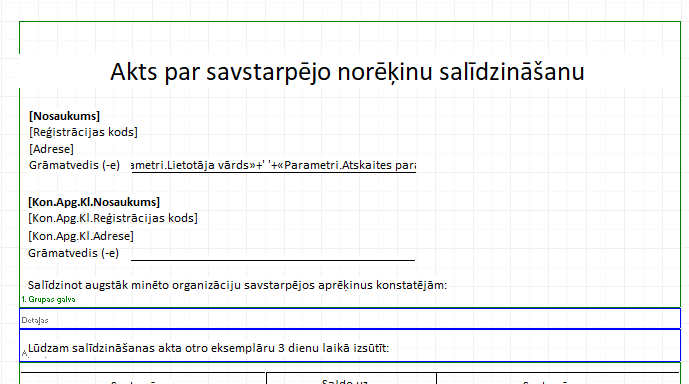Select the [Kon.Apg.Kl.Adrese] field

[x=81, y=236]
